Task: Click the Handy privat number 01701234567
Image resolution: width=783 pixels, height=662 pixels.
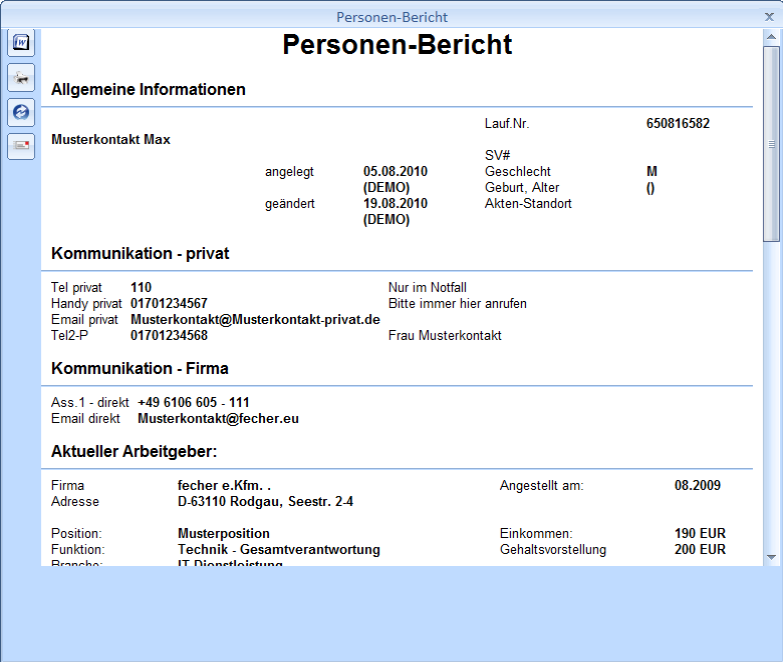Action: point(169,303)
